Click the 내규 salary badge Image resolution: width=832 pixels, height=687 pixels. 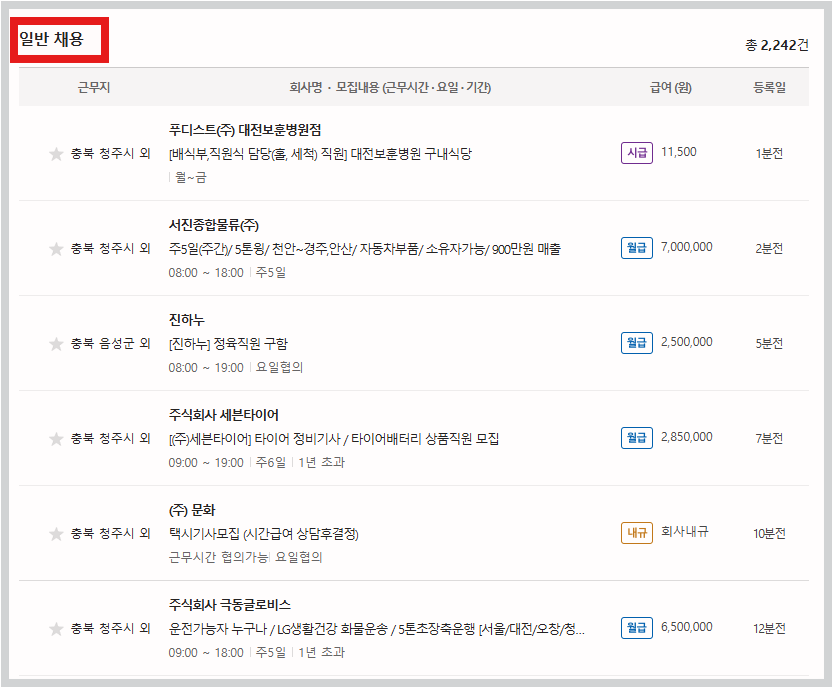click(x=637, y=533)
